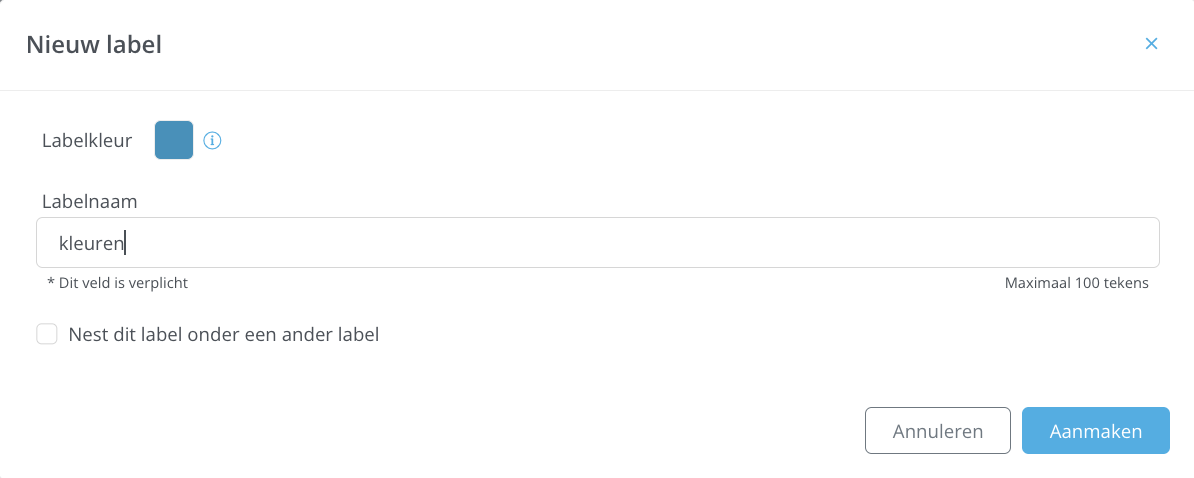Enable nesting under another label checkbox

point(47,334)
